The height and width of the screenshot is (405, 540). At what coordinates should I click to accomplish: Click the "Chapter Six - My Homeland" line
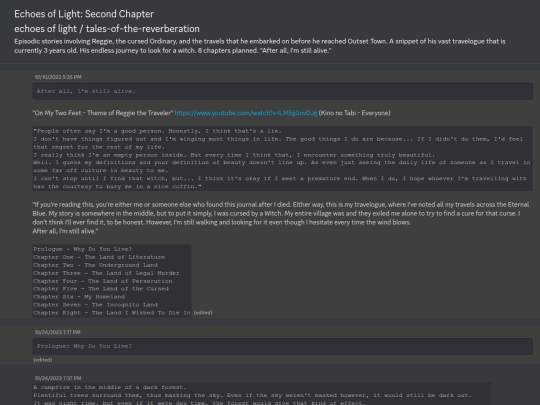(x=79, y=297)
